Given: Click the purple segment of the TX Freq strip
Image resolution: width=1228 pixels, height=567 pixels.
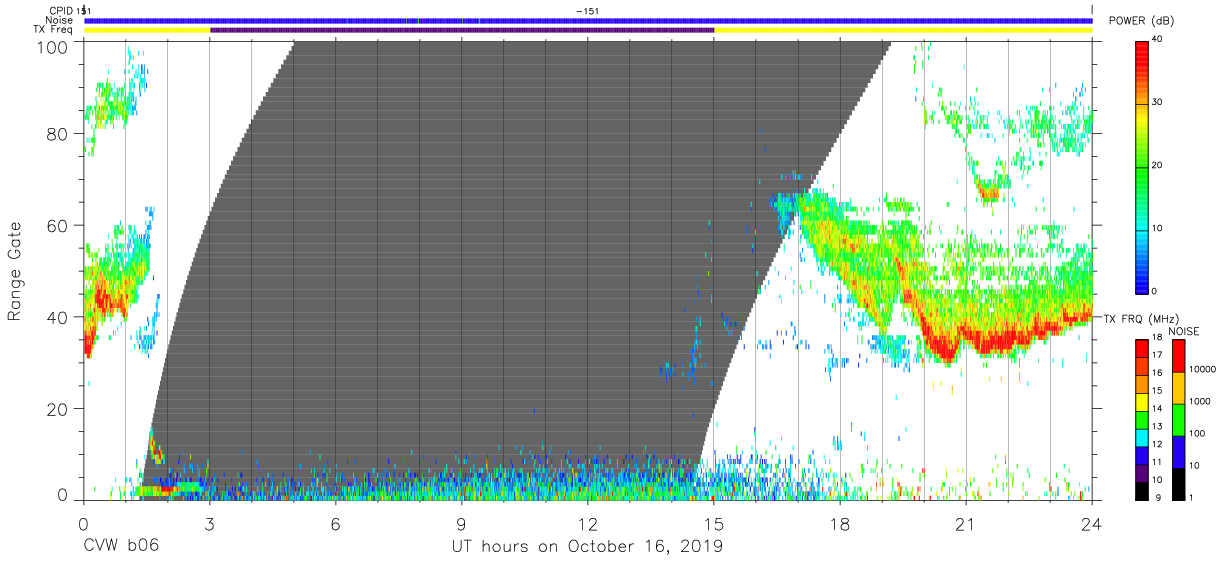Looking at the screenshot, I should coord(462,30).
